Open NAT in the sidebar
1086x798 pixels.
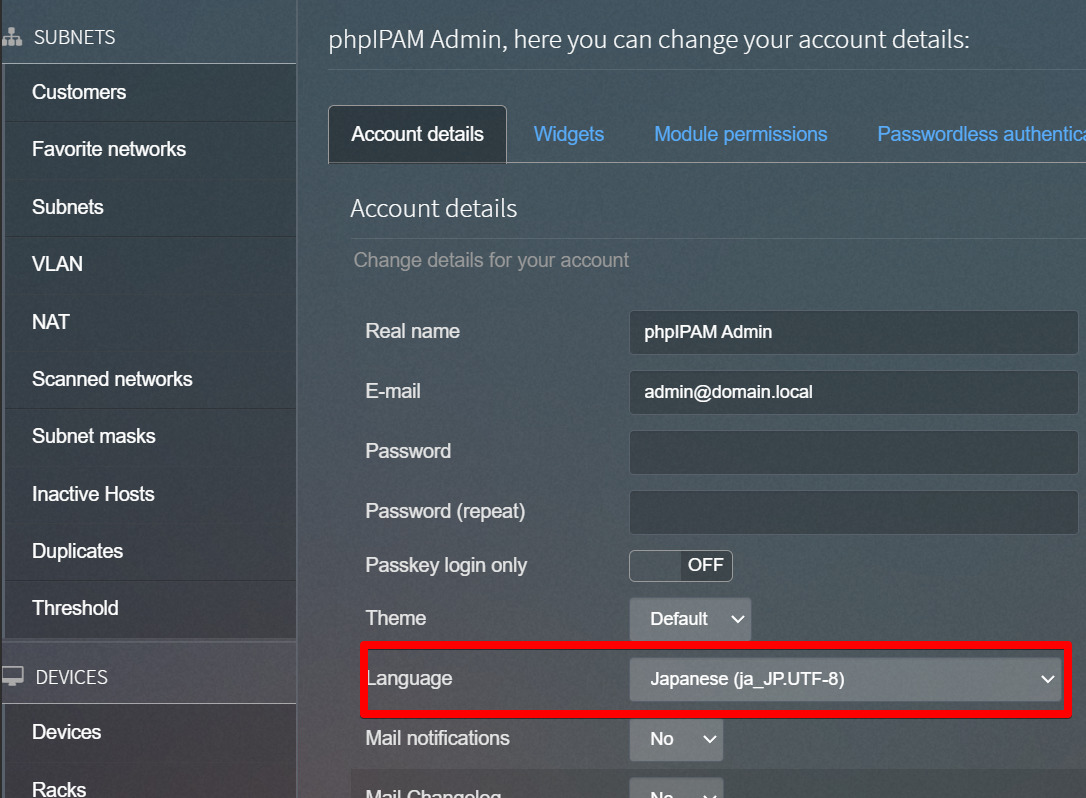(150, 322)
